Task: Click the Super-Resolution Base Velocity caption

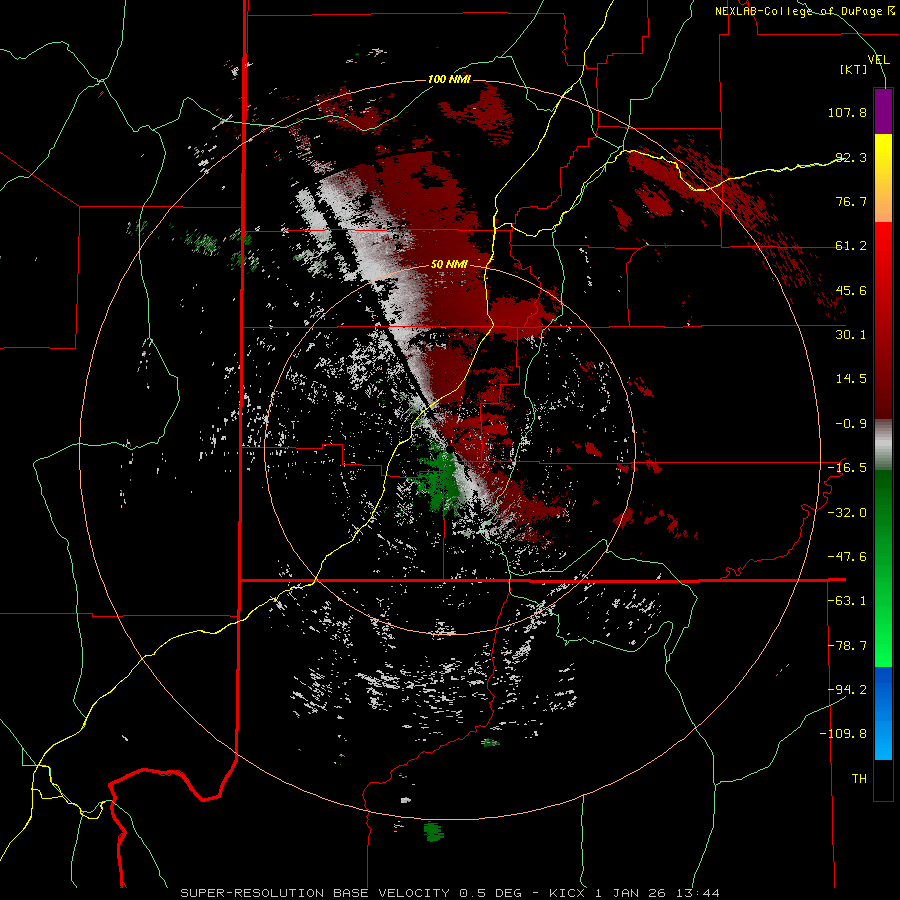Action: (x=449, y=893)
